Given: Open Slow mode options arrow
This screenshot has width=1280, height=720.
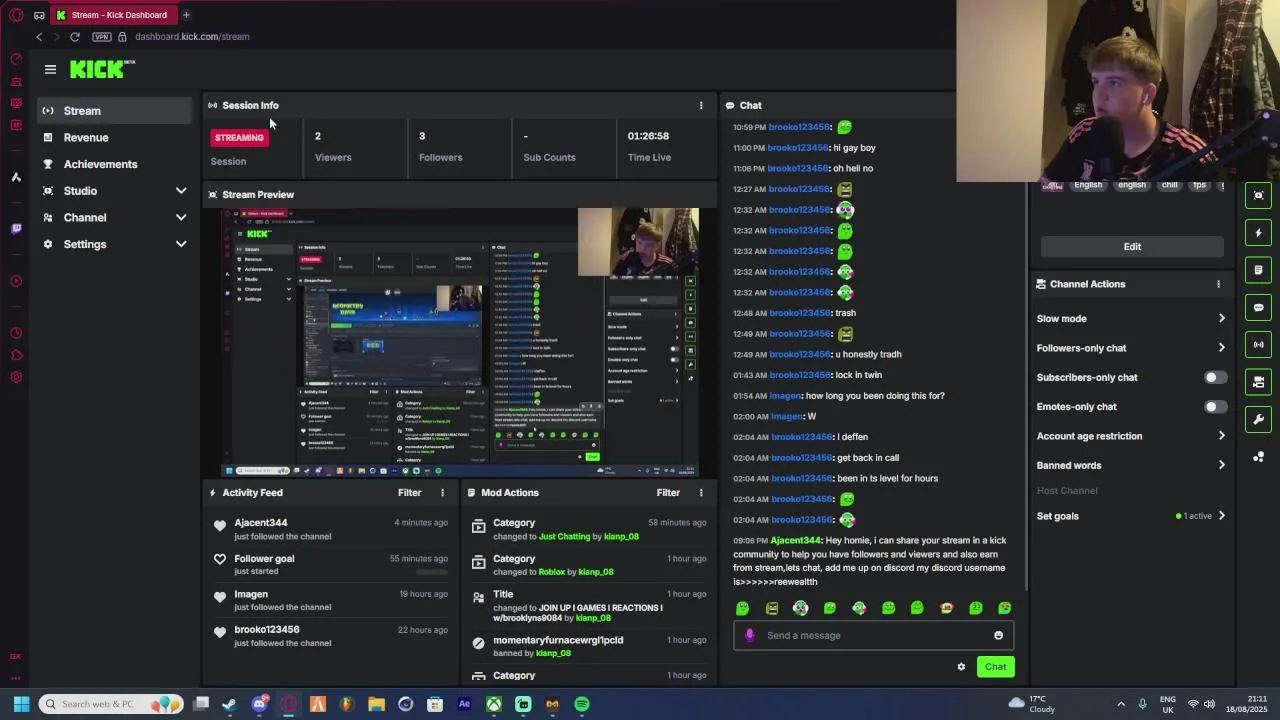Looking at the screenshot, I should 1221,319.
